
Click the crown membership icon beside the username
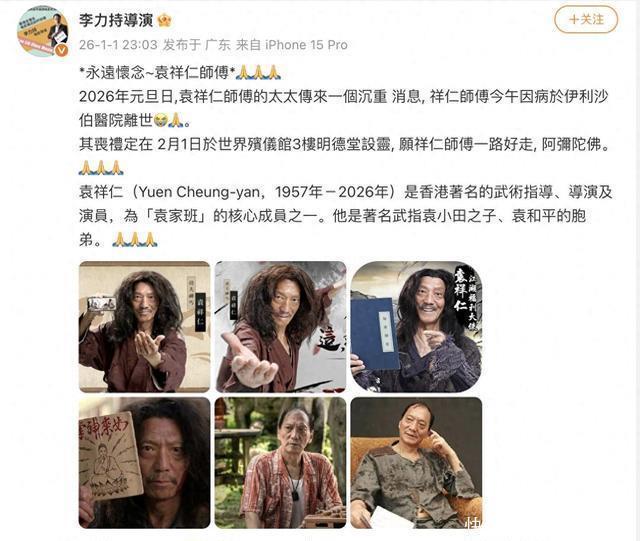pos(164,20)
